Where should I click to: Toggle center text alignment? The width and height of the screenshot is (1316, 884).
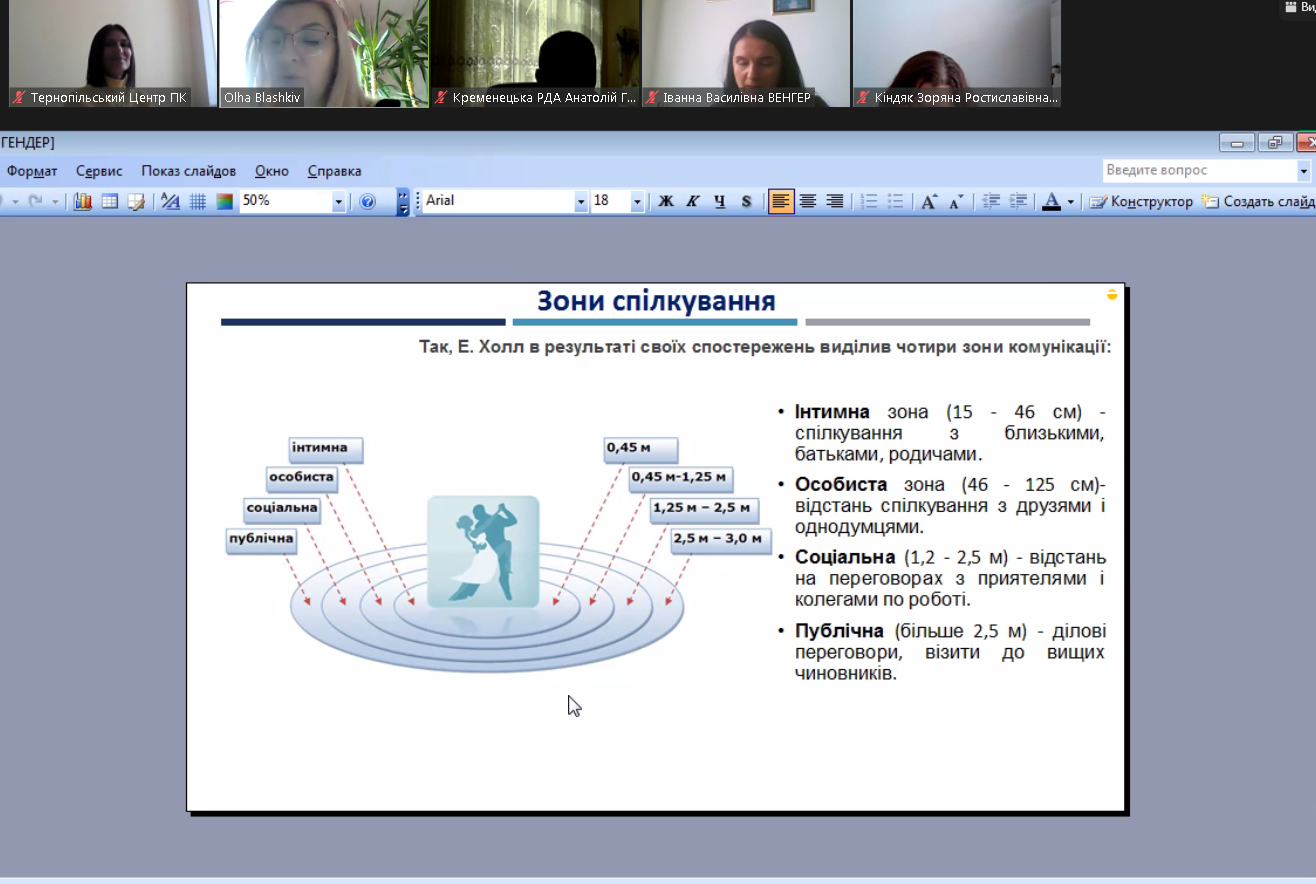pos(808,201)
